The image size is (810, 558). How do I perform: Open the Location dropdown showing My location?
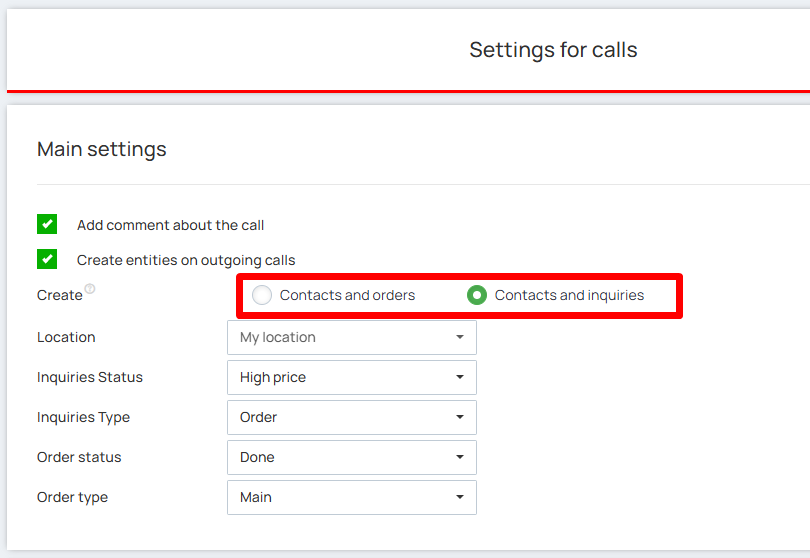point(351,337)
